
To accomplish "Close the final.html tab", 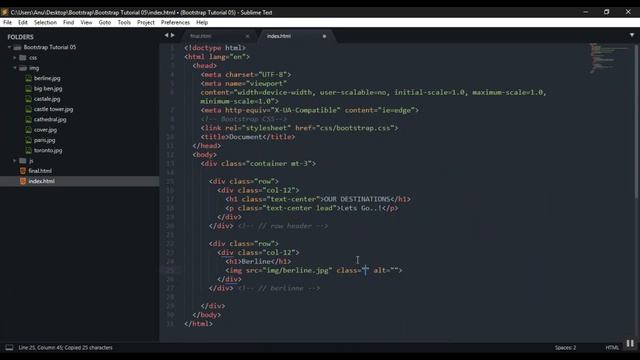I will (247, 36).
